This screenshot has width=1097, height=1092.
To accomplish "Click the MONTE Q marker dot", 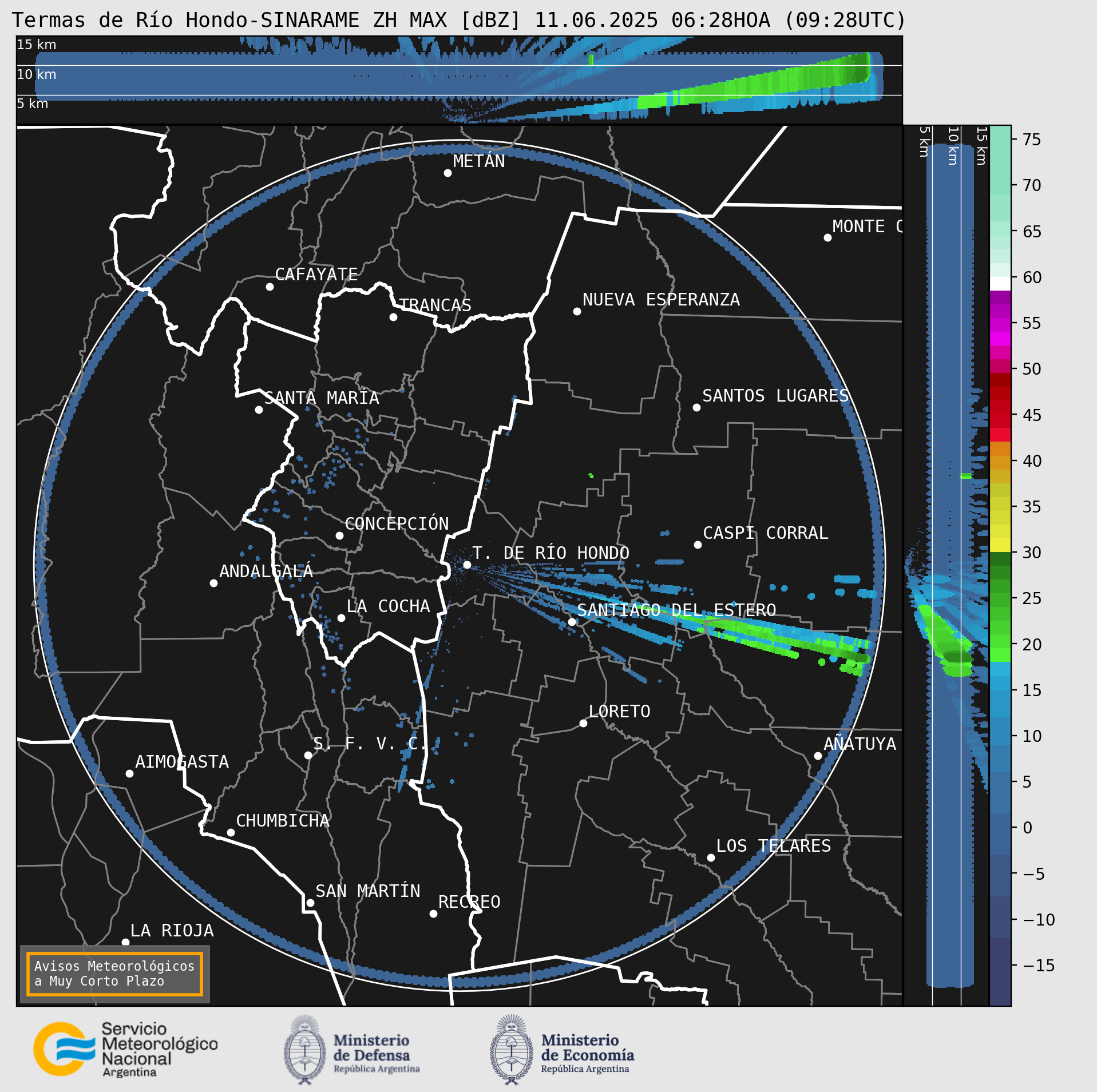I will coord(827,237).
